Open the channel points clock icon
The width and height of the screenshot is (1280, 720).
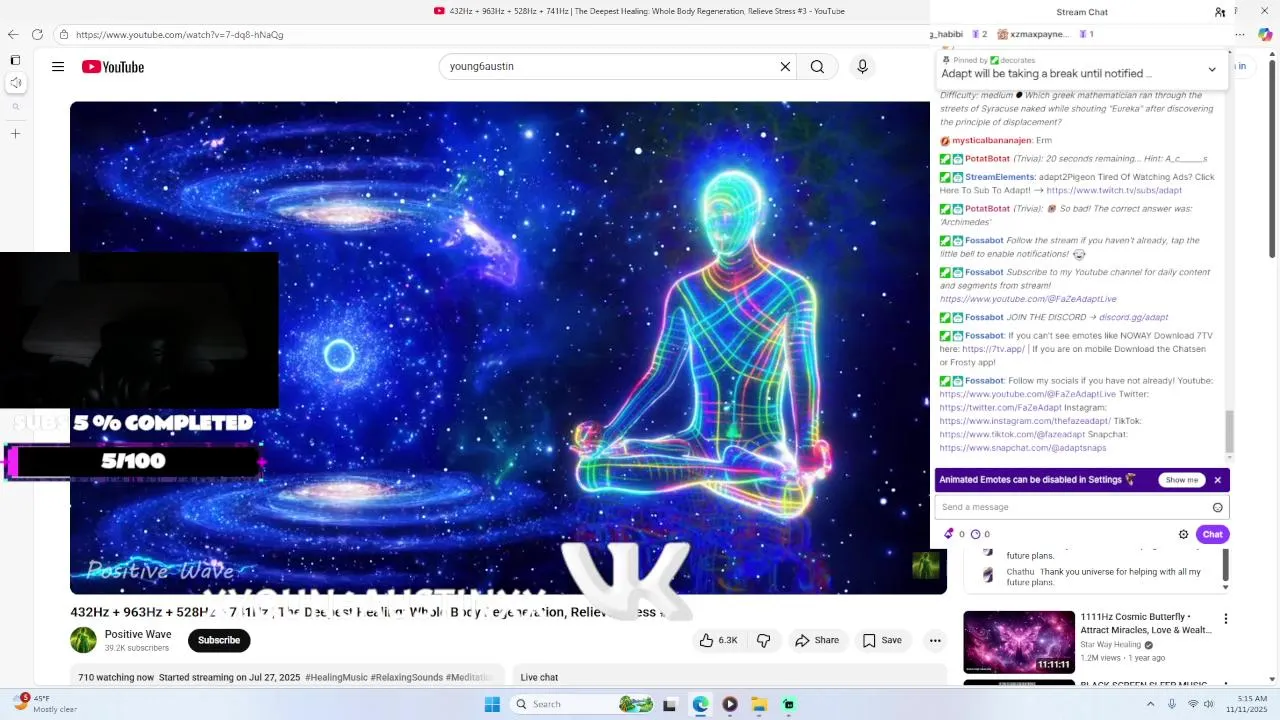point(975,534)
